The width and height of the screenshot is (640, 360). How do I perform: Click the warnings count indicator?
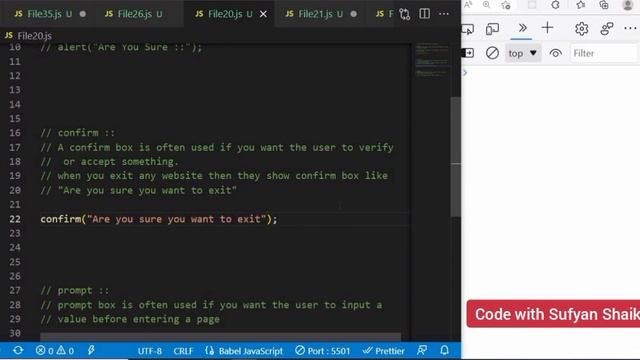pos(65,351)
